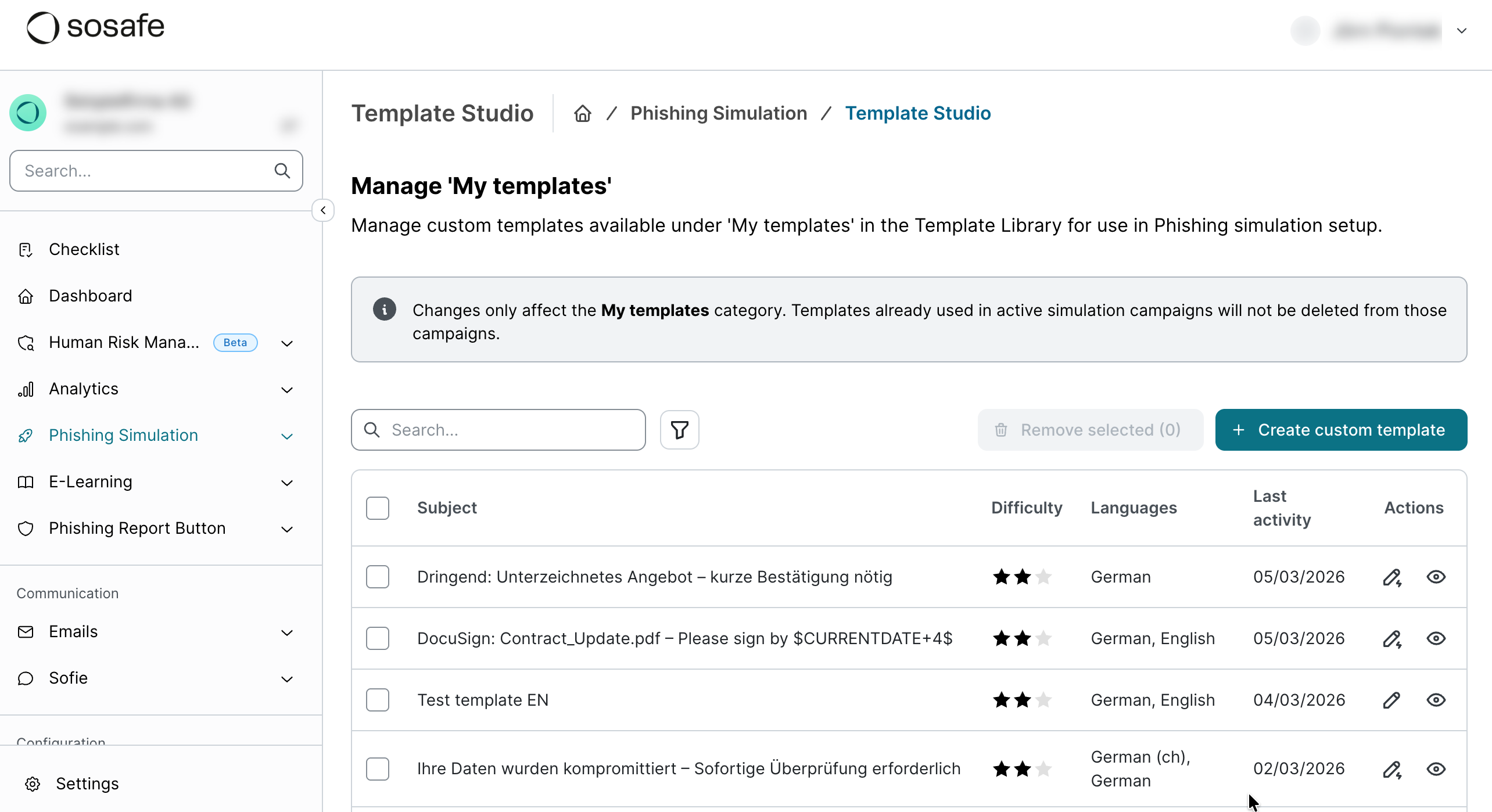
Task: Check the Test template EN checkbox
Action: tap(378, 700)
